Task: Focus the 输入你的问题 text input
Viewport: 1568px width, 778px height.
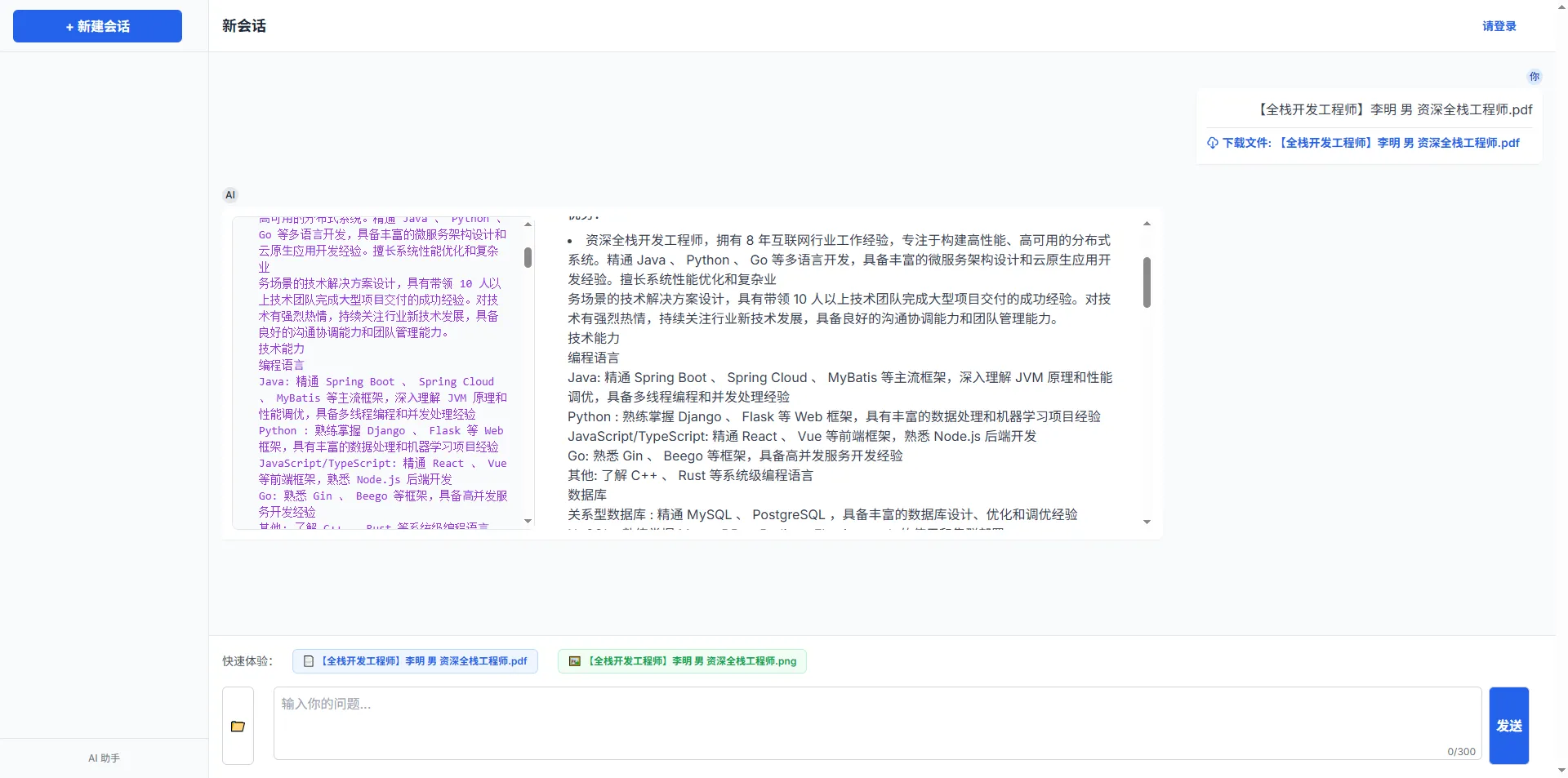Action: (x=877, y=723)
